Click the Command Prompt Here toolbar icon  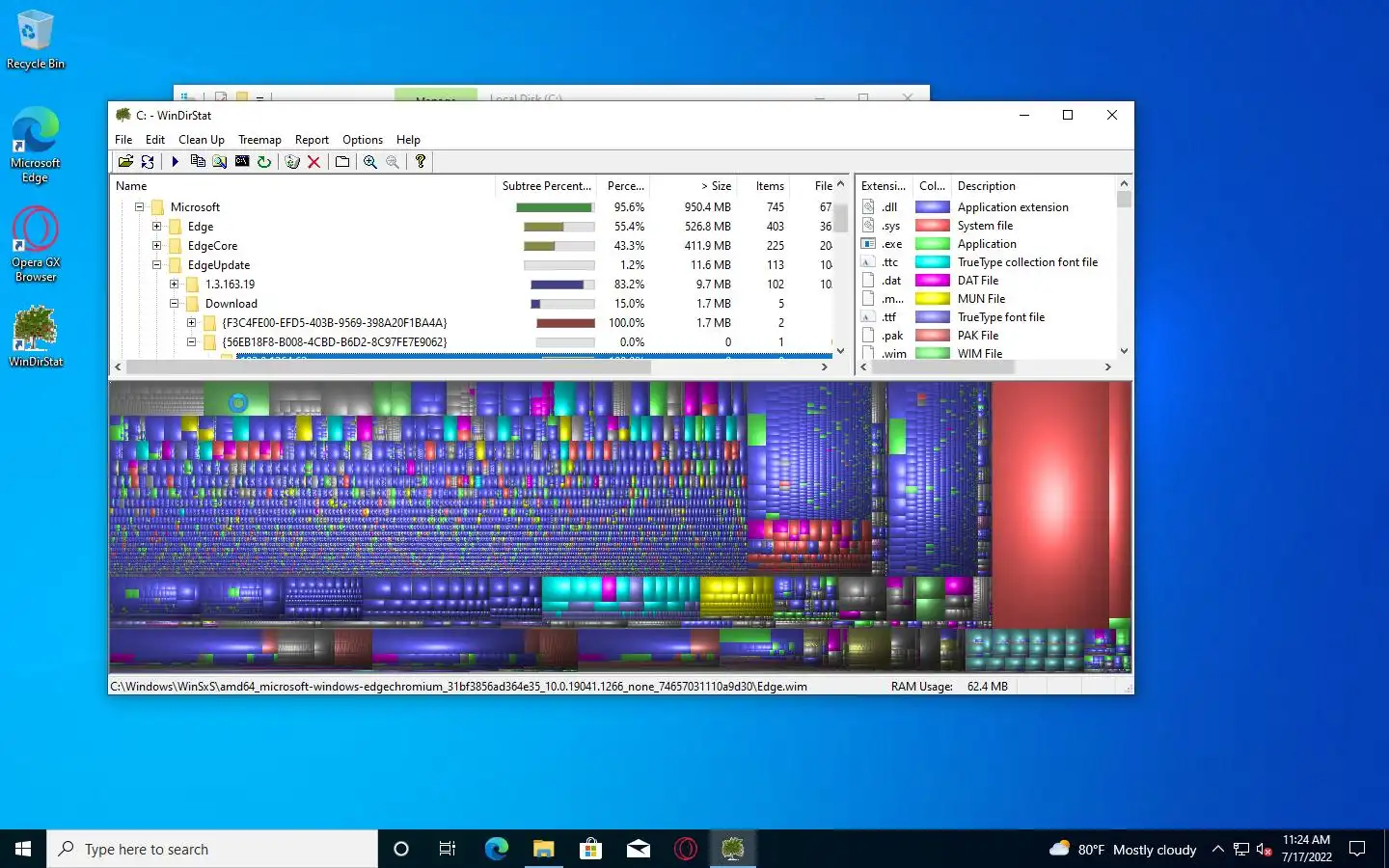click(242, 162)
